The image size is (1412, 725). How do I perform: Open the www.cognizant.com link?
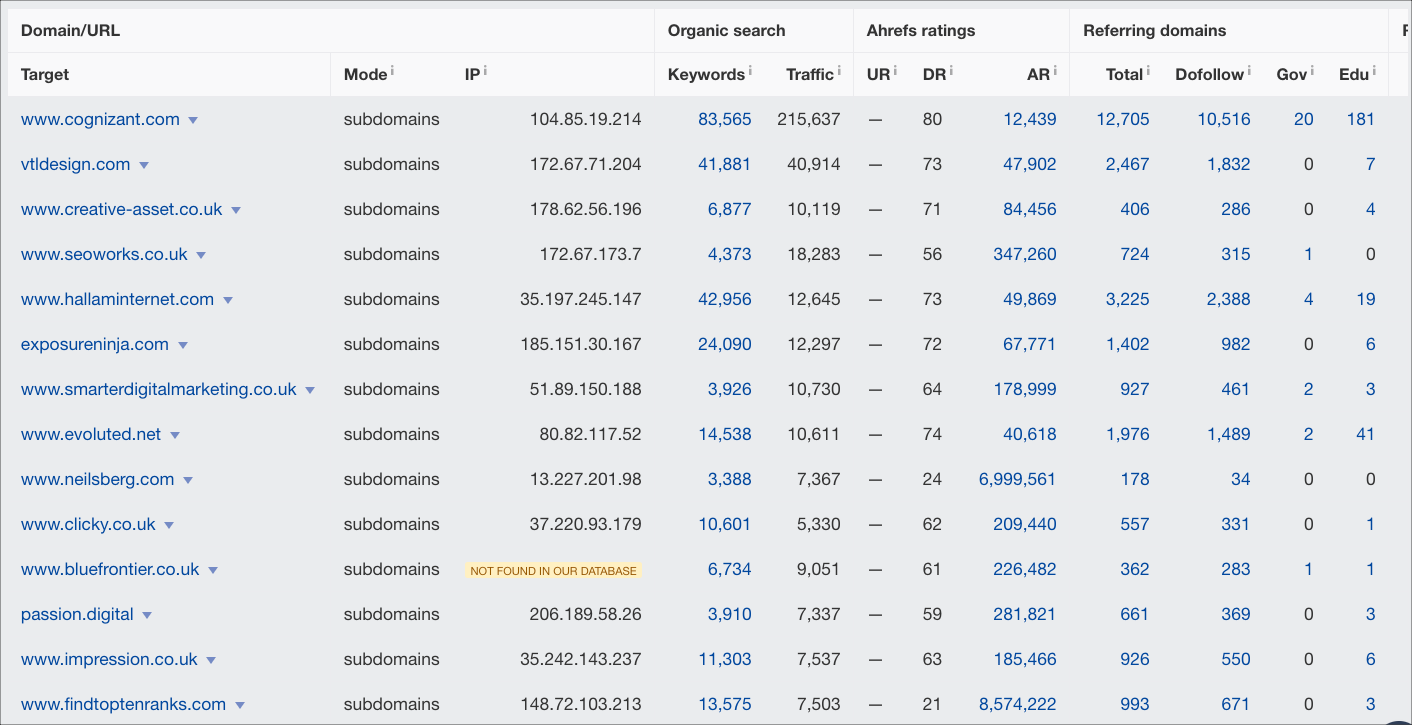[100, 120]
